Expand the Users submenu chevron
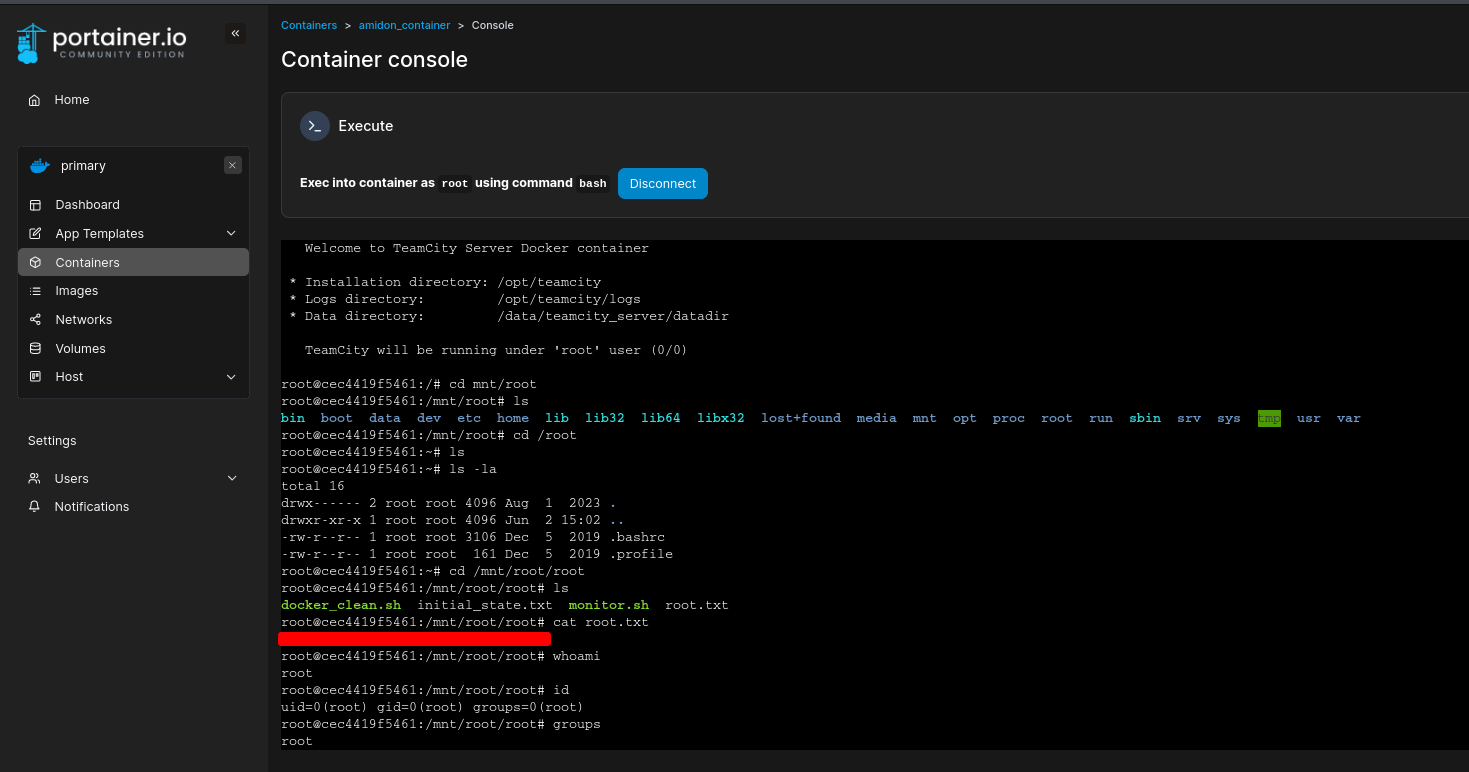Viewport: 1469px width, 772px height. point(232,479)
